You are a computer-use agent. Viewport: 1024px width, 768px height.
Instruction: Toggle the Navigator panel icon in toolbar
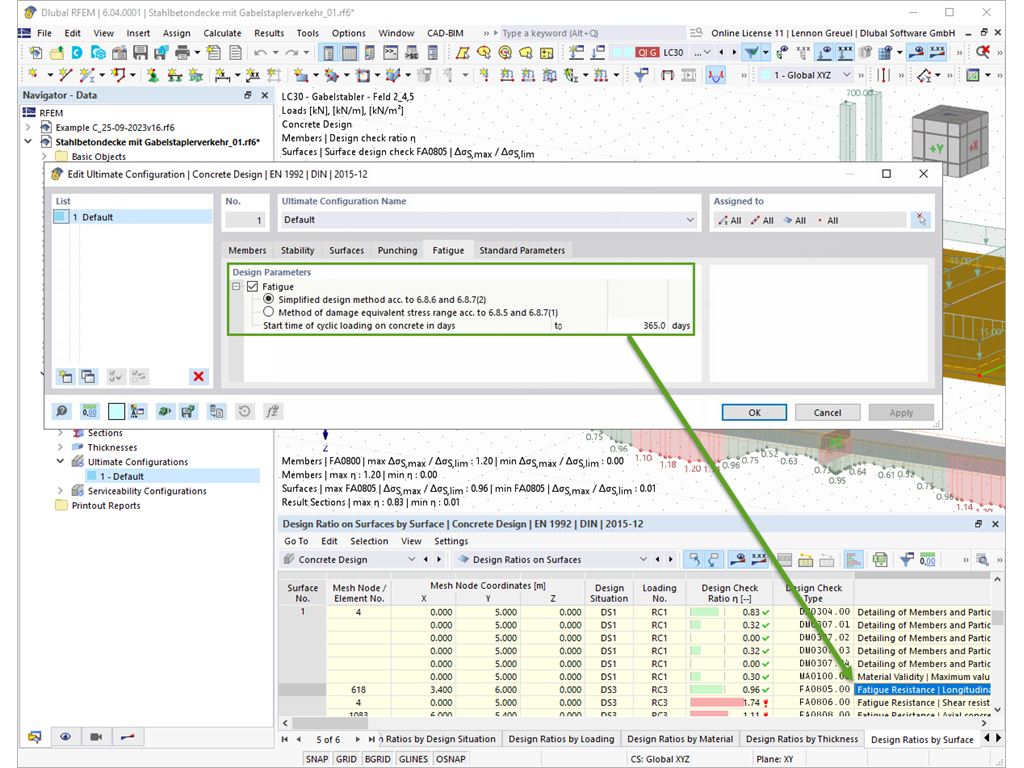pos(328,53)
